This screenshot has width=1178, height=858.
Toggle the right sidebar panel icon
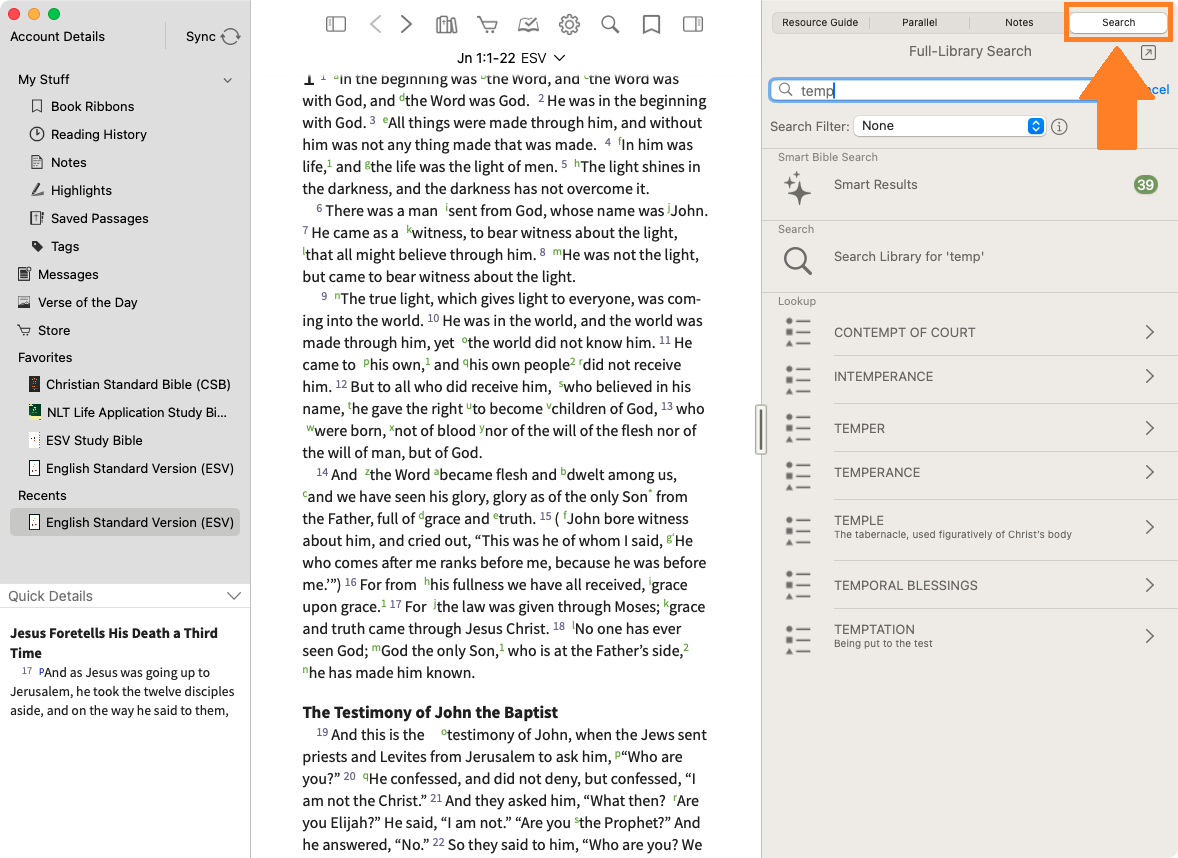[693, 25]
